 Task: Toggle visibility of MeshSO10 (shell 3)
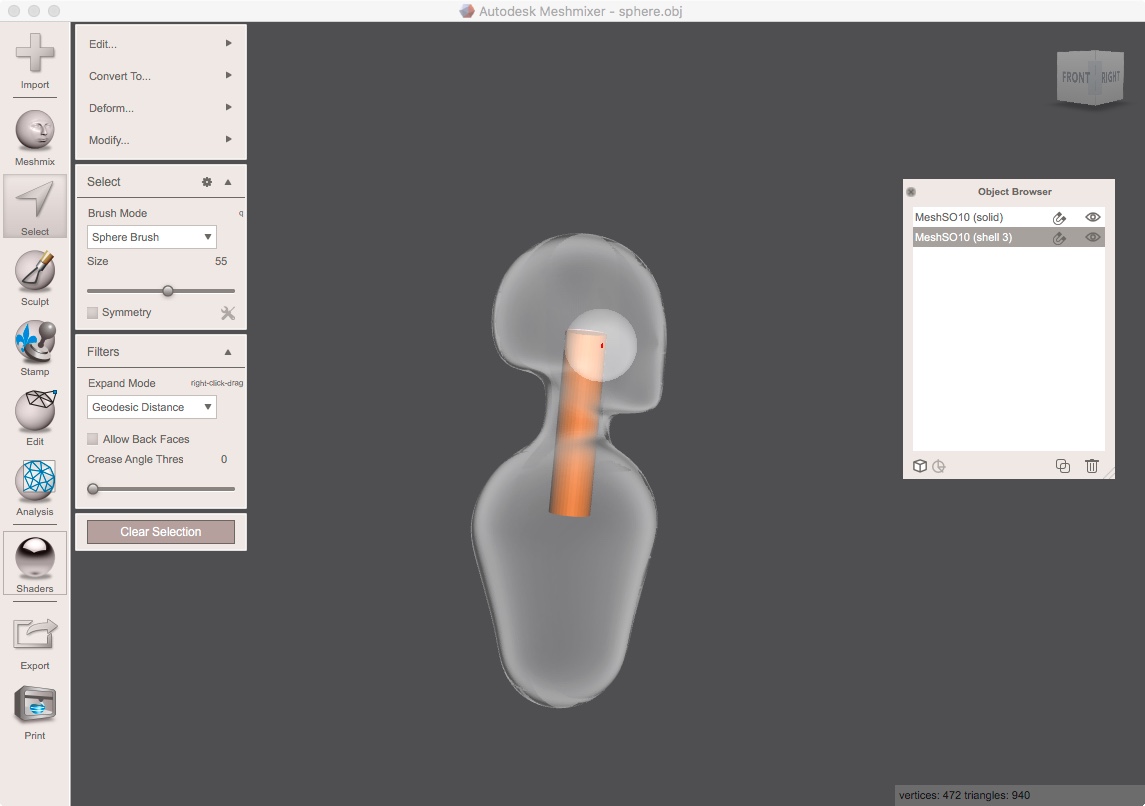coord(1092,237)
